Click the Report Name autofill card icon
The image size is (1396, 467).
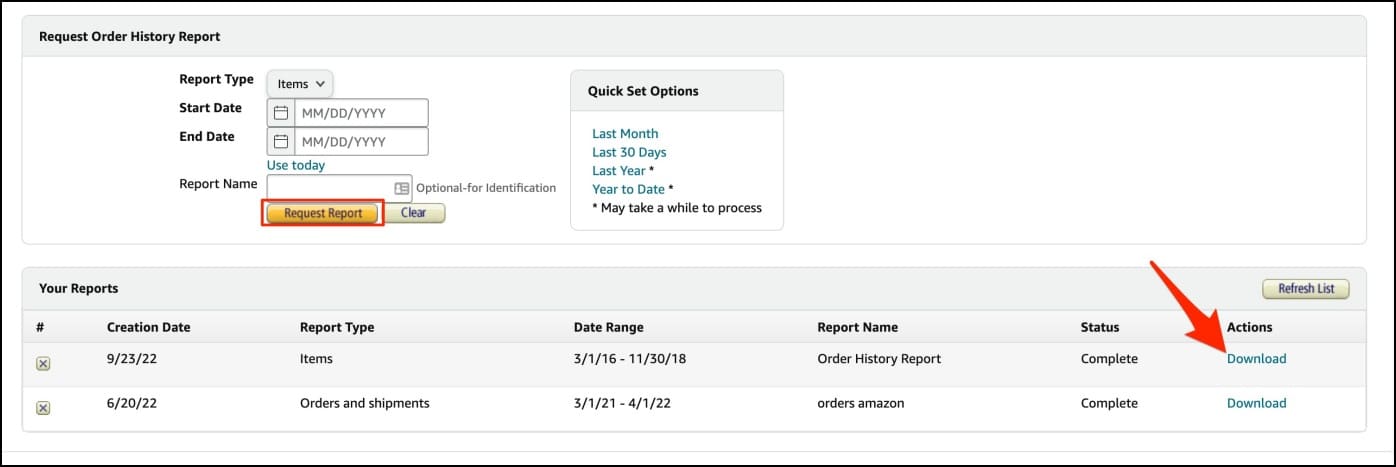click(x=402, y=188)
